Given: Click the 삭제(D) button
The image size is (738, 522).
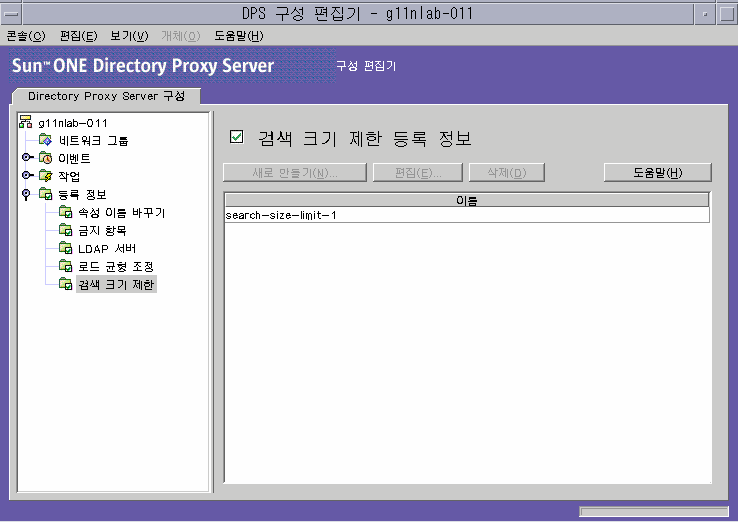Looking at the screenshot, I should point(507,173).
